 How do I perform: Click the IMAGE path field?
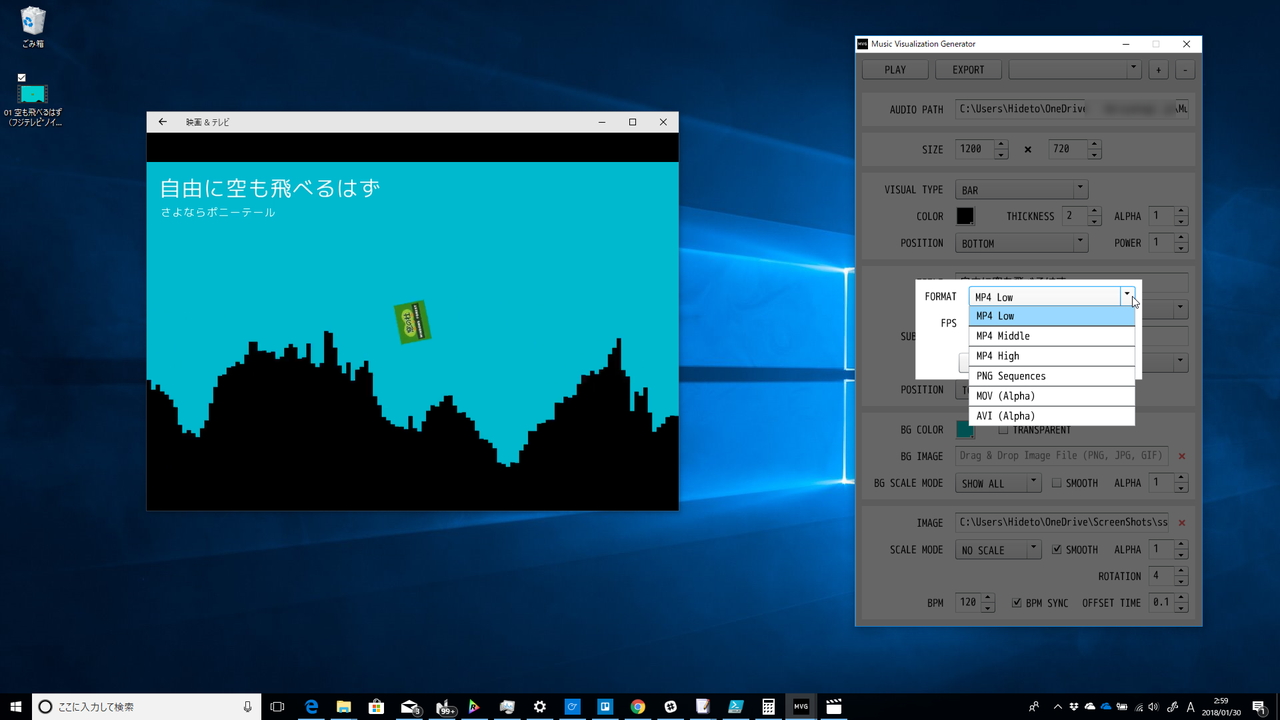coord(1061,523)
